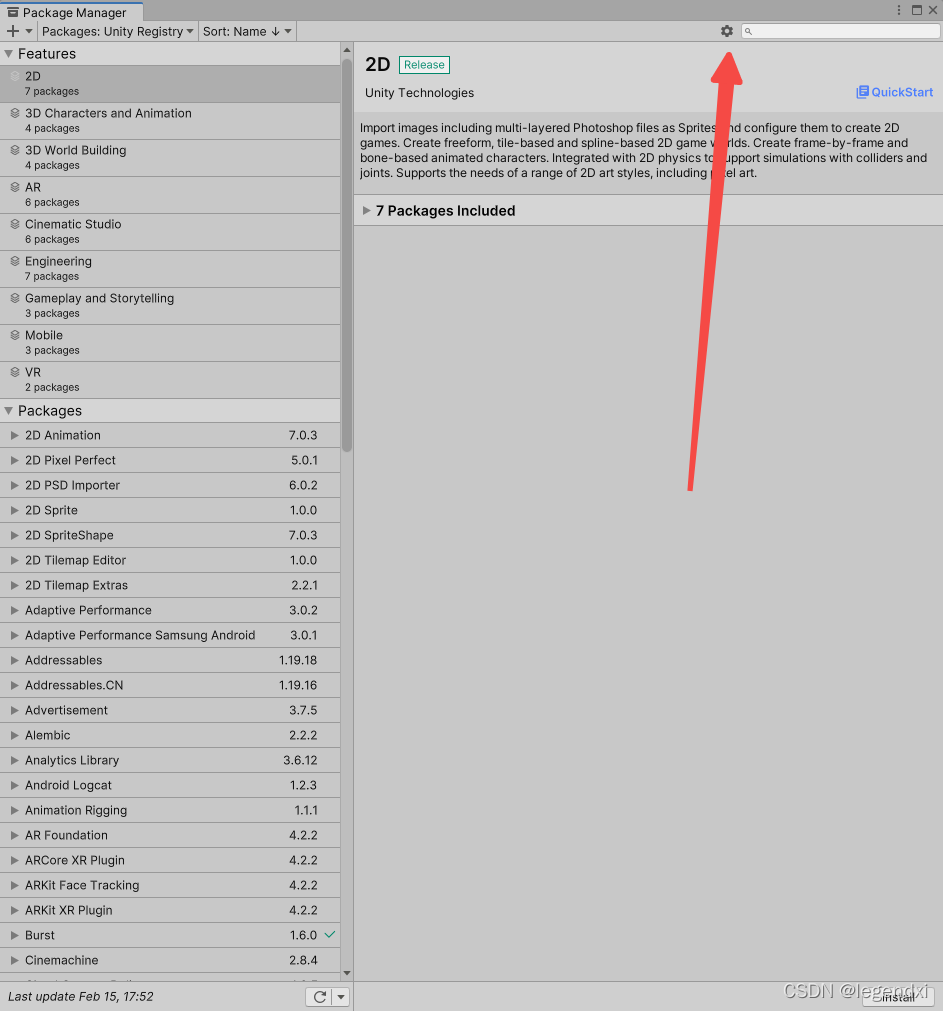
Task: Collapse the Features section
Action: click(x=8, y=54)
